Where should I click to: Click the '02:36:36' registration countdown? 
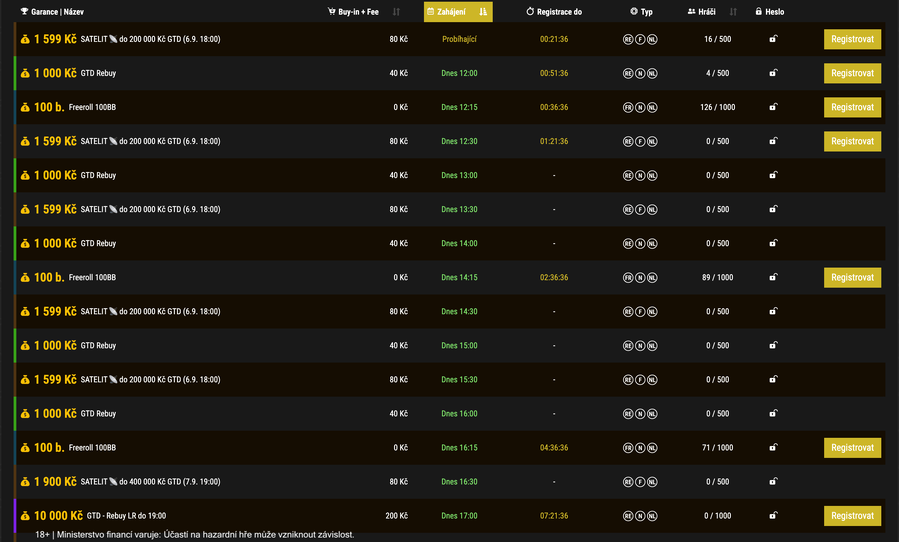point(554,277)
